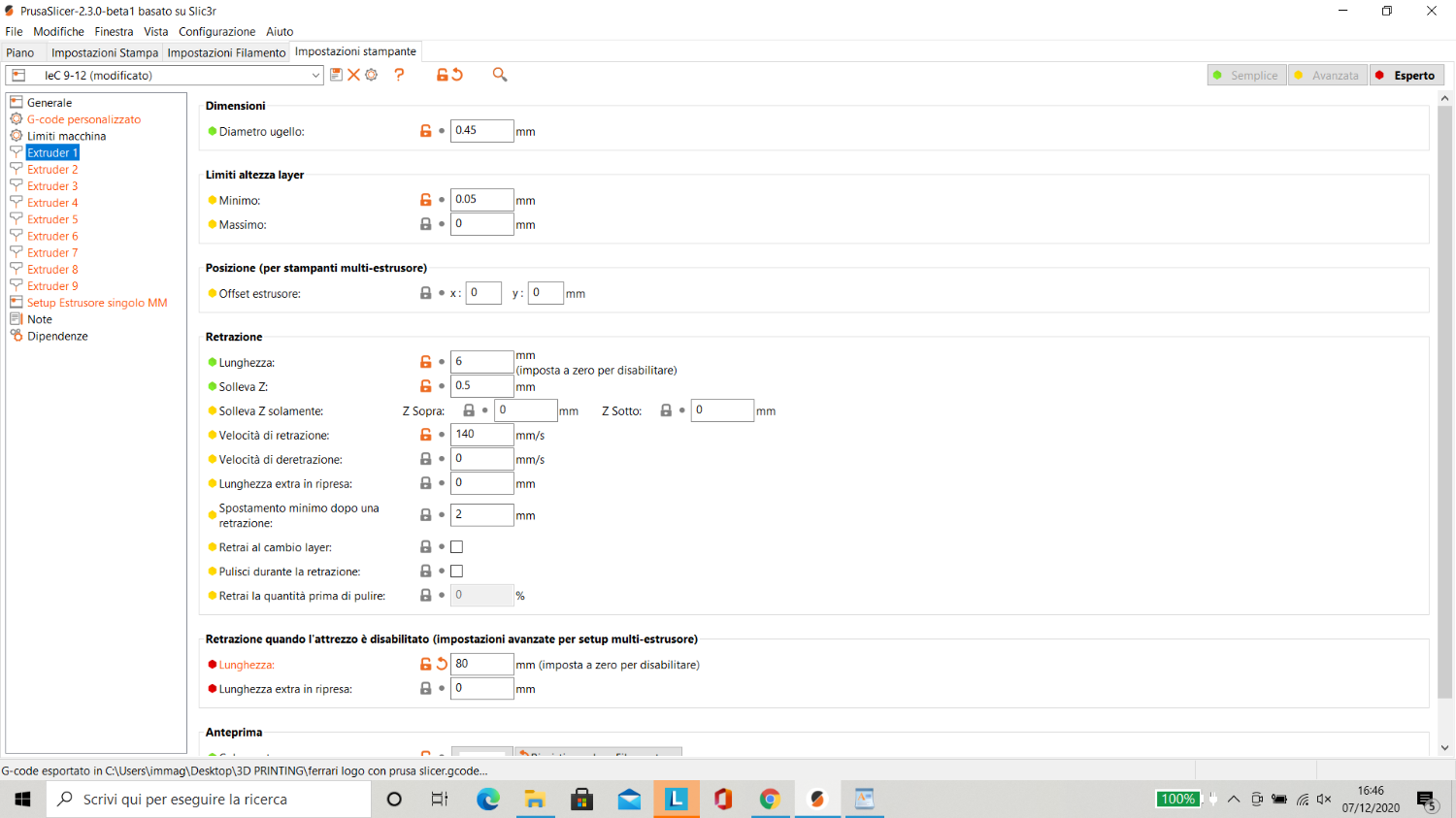Open Setup Estrusore singolo MM page
This screenshot has height=818, width=1456.
(97, 303)
